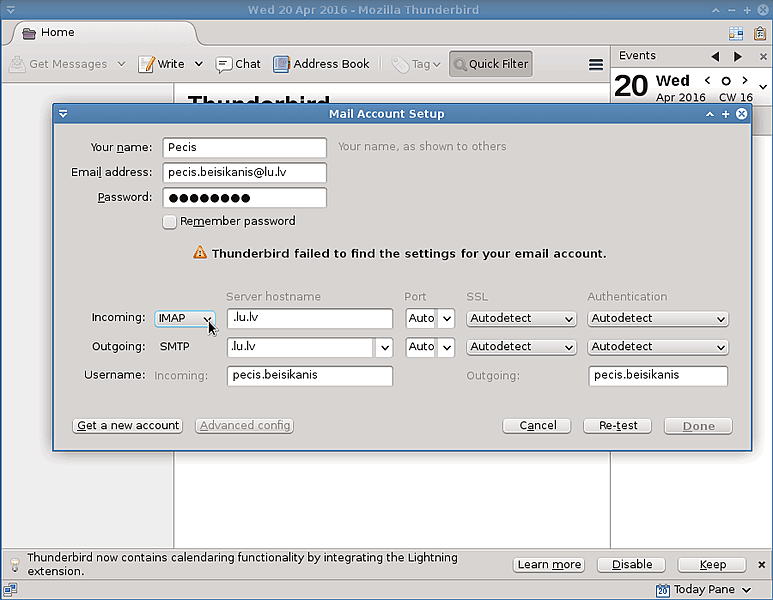
Task: Click the Outgoing username field
Action: pos(658,376)
